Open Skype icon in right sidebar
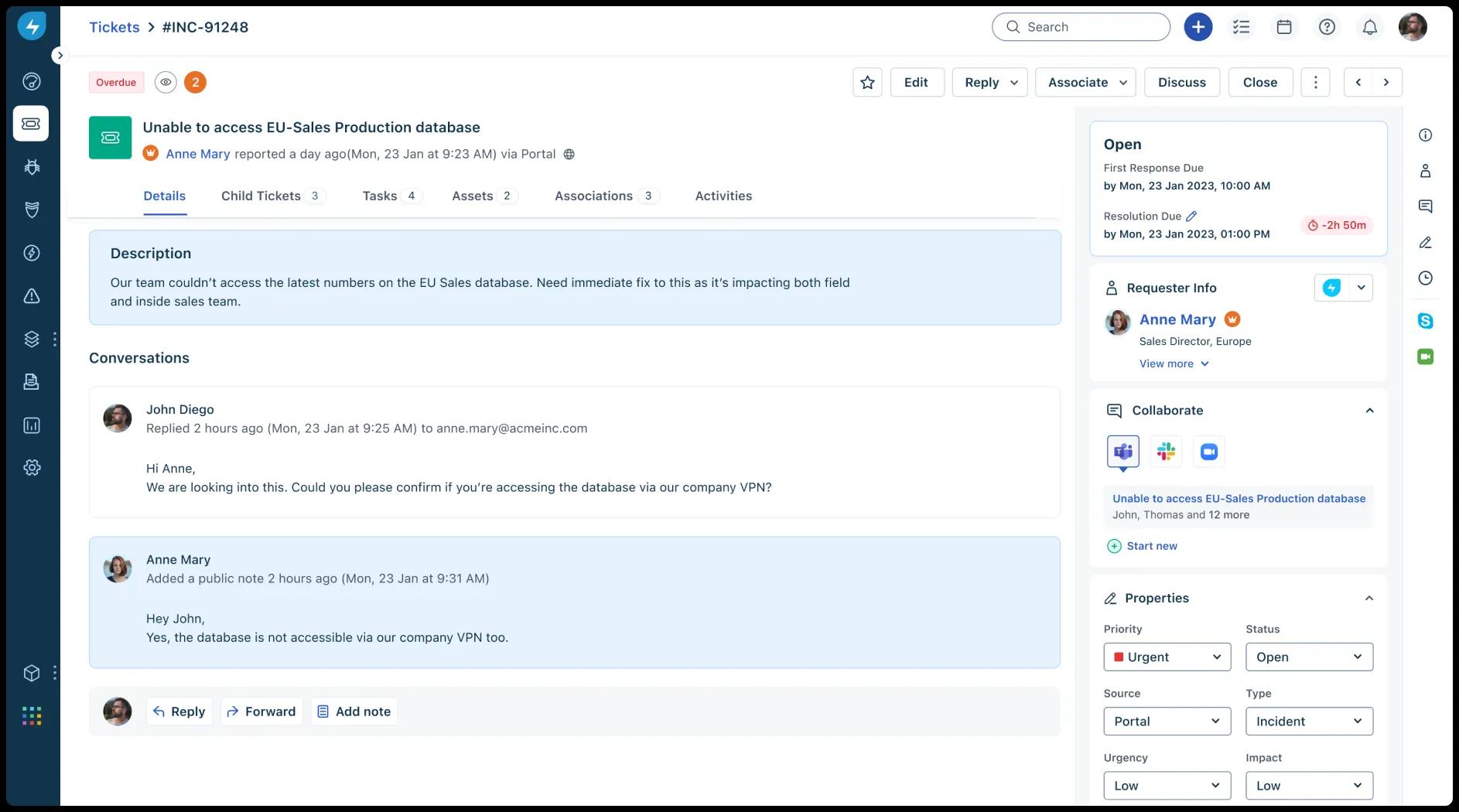The image size is (1459, 812). pyautogui.click(x=1425, y=321)
